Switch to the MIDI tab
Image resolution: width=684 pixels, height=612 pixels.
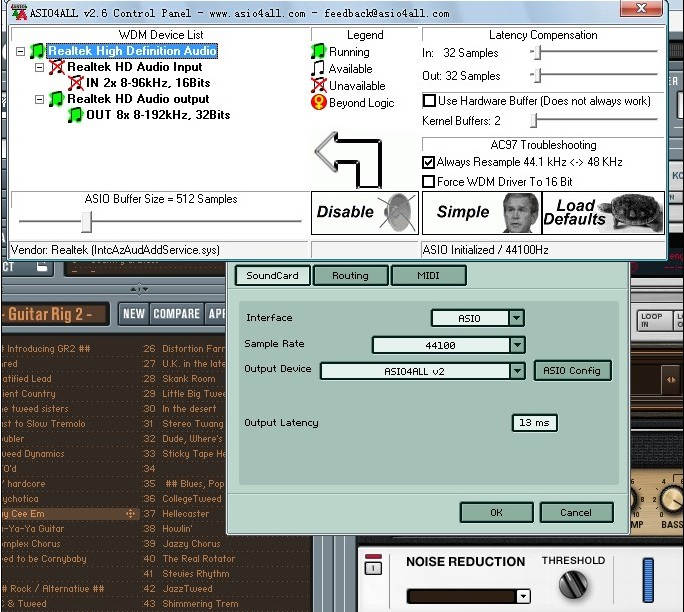click(428, 276)
